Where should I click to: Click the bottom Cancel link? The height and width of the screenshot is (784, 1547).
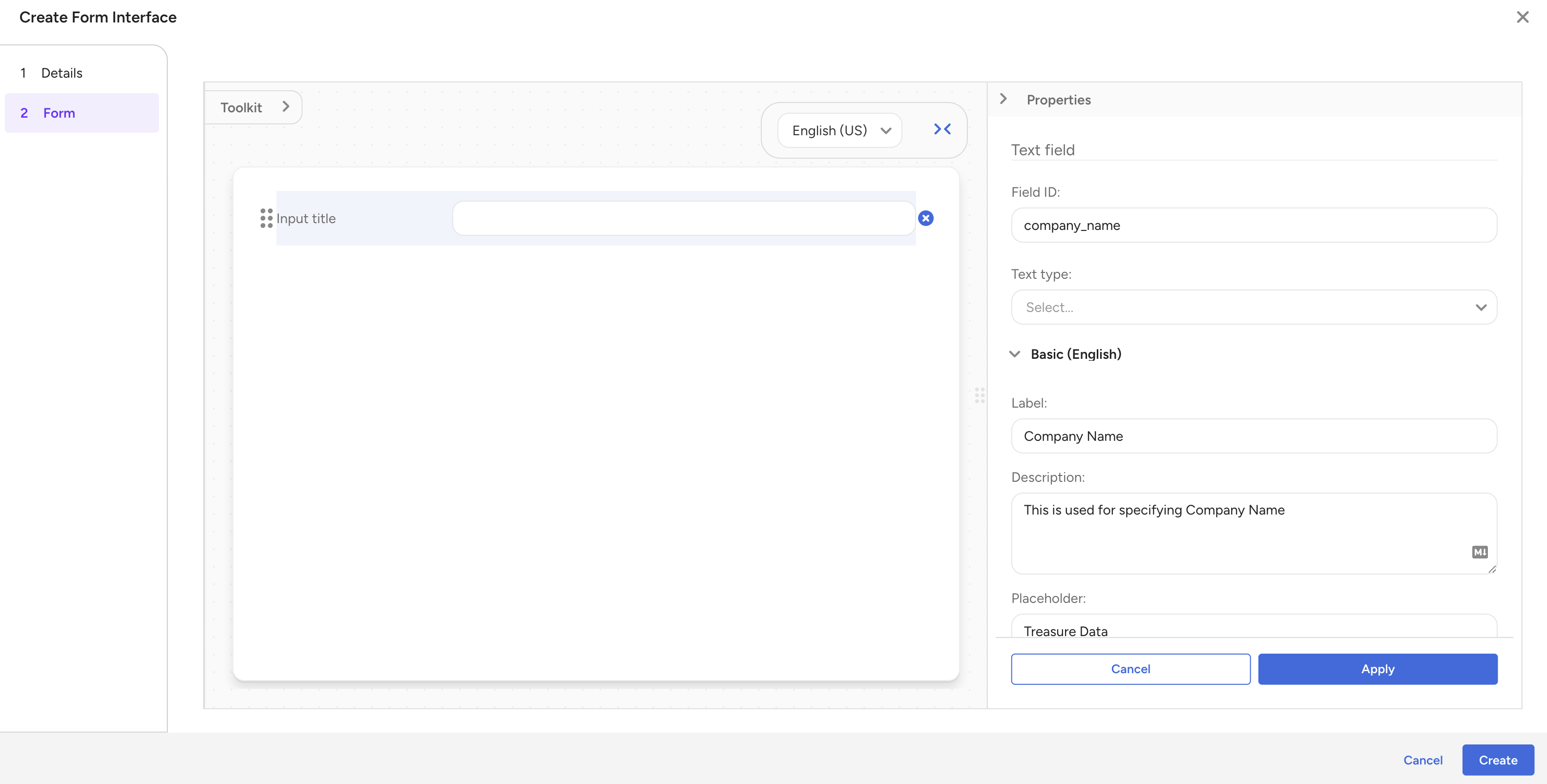tap(1422, 760)
